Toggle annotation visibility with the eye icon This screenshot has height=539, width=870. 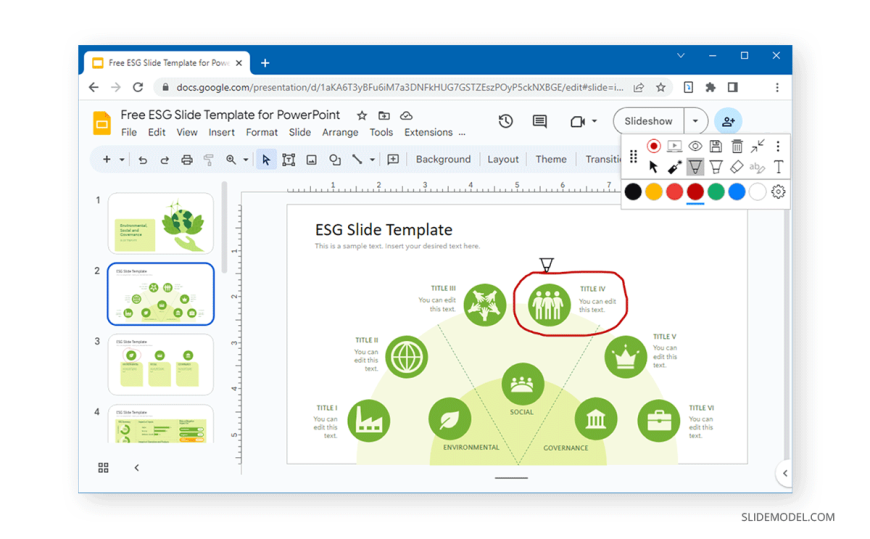click(x=695, y=146)
